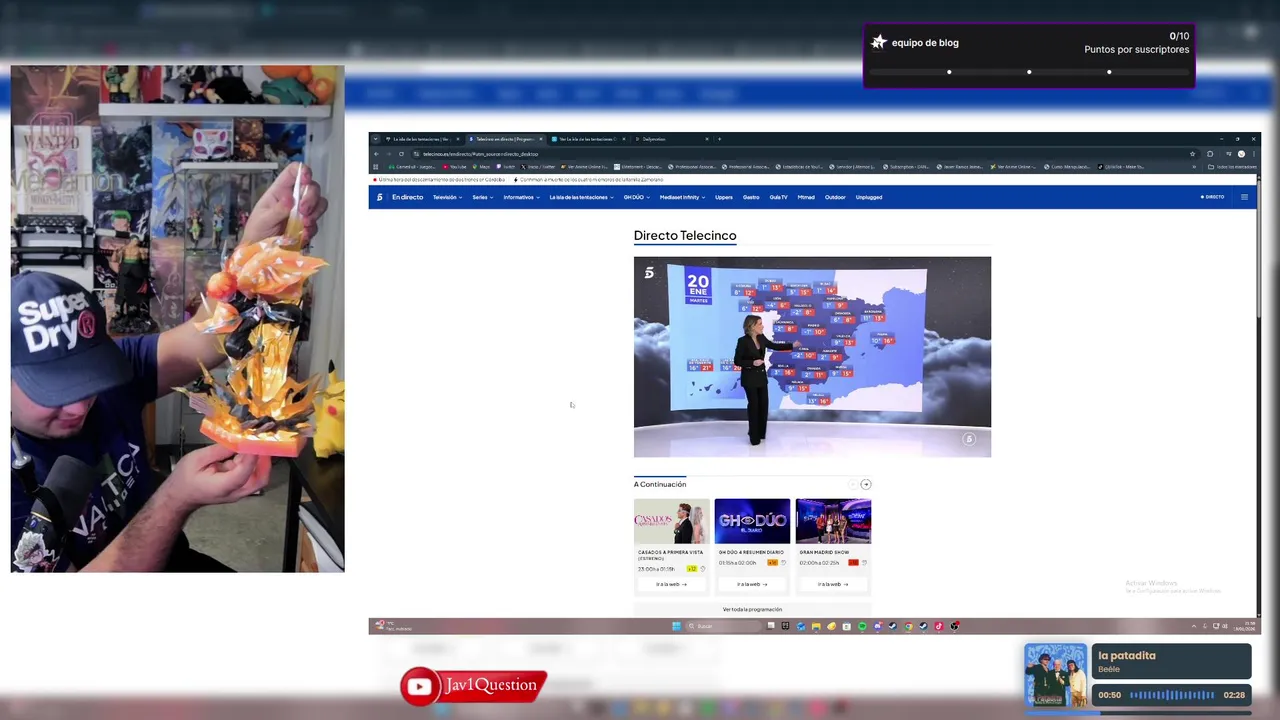Screen dimensions: 1280x720
Task: Open the Maps bookmark
Action: tap(481, 166)
